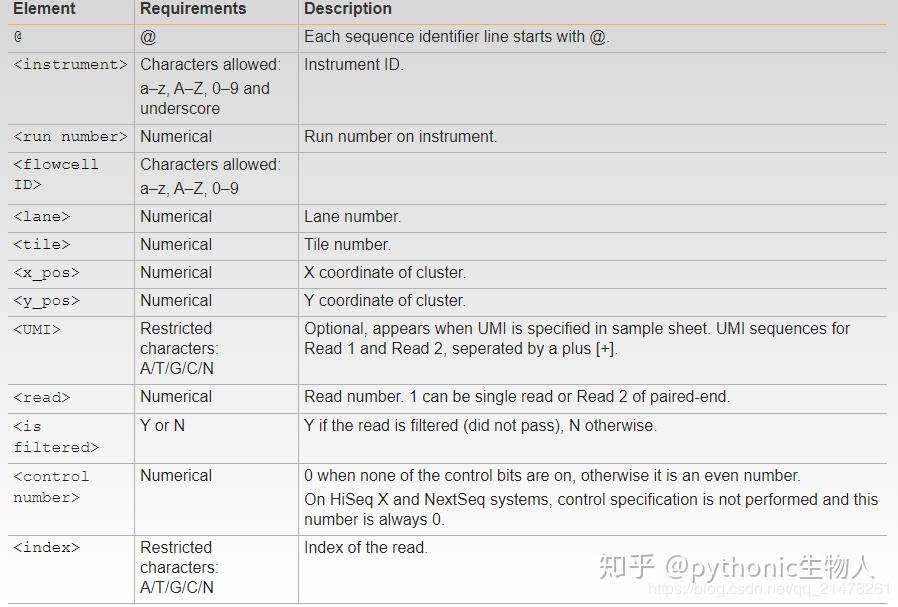898x607 pixels.
Task: Select the "Y or N" requirements cell
Action: click(x=162, y=426)
